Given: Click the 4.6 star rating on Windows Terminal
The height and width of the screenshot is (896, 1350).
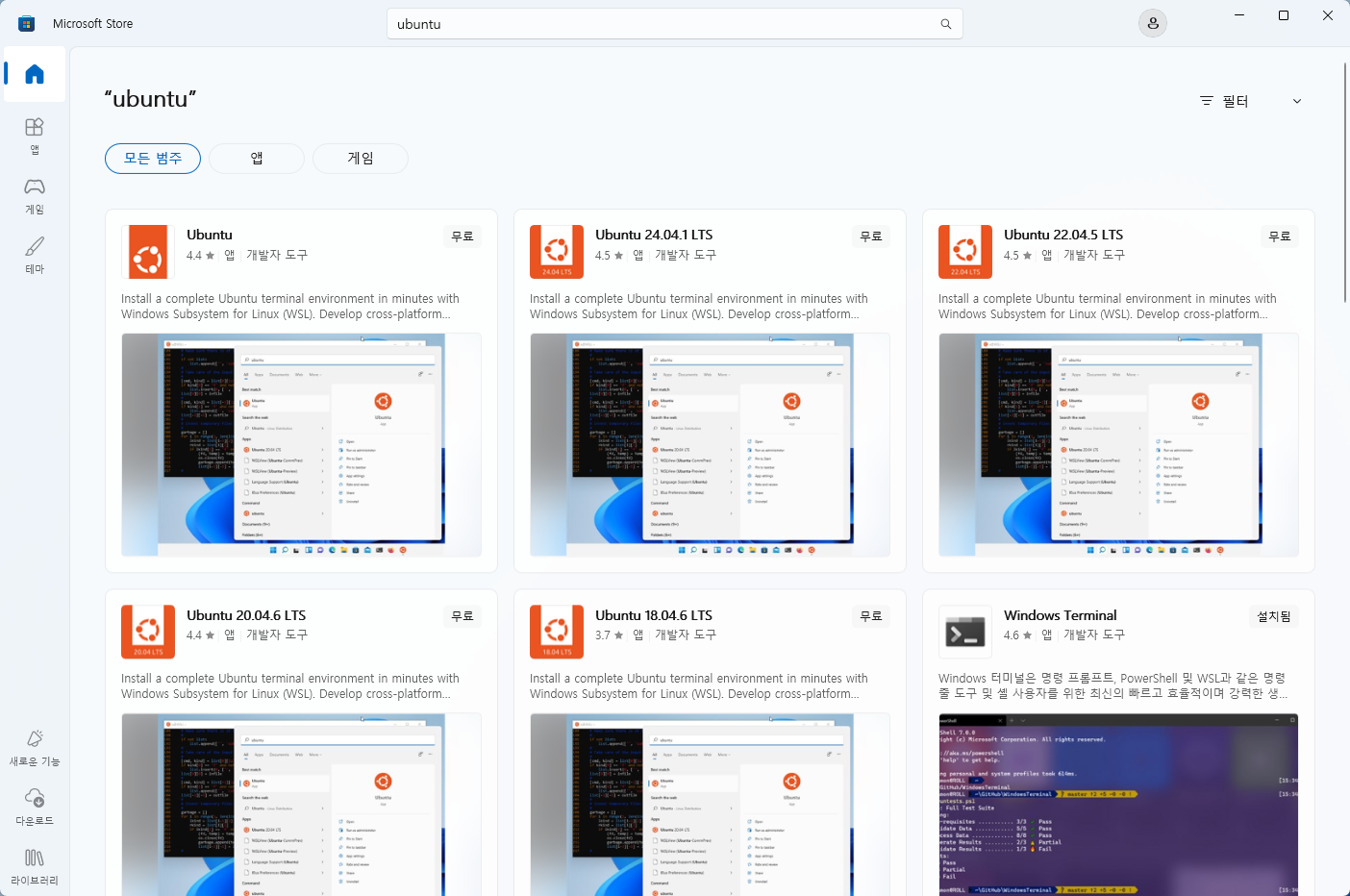Looking at the screenshot, I should [x=1018, y=635].
